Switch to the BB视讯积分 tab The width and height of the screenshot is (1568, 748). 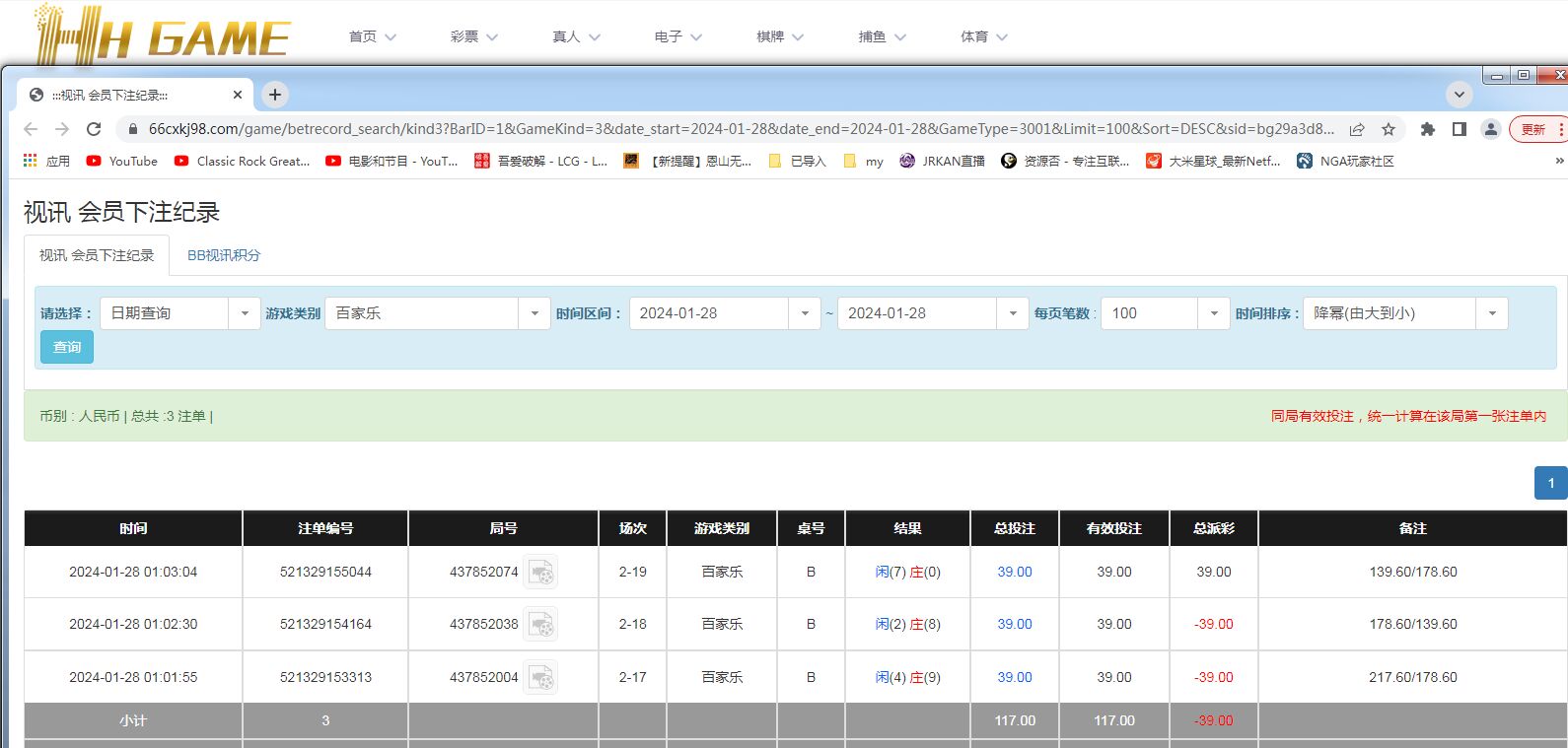pyautogui.click(x=224, y=255)
